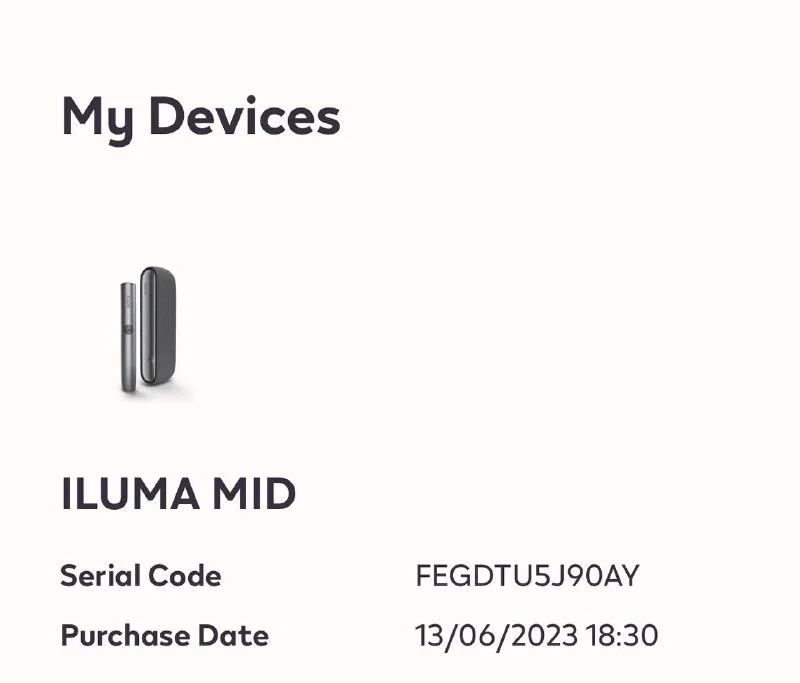The image size is (800, 683).
Task: Click the Serial Code label
Action: [141, 576]
